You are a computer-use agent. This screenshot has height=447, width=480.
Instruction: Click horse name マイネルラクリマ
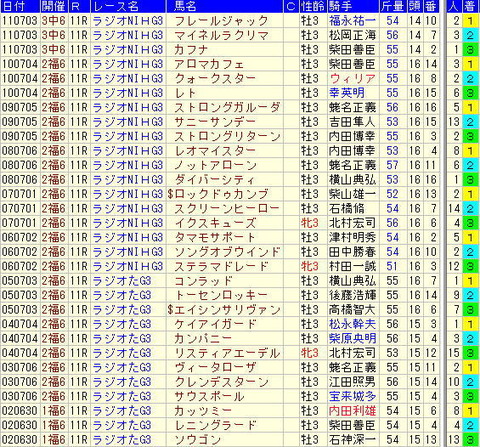tap(221, 35)
